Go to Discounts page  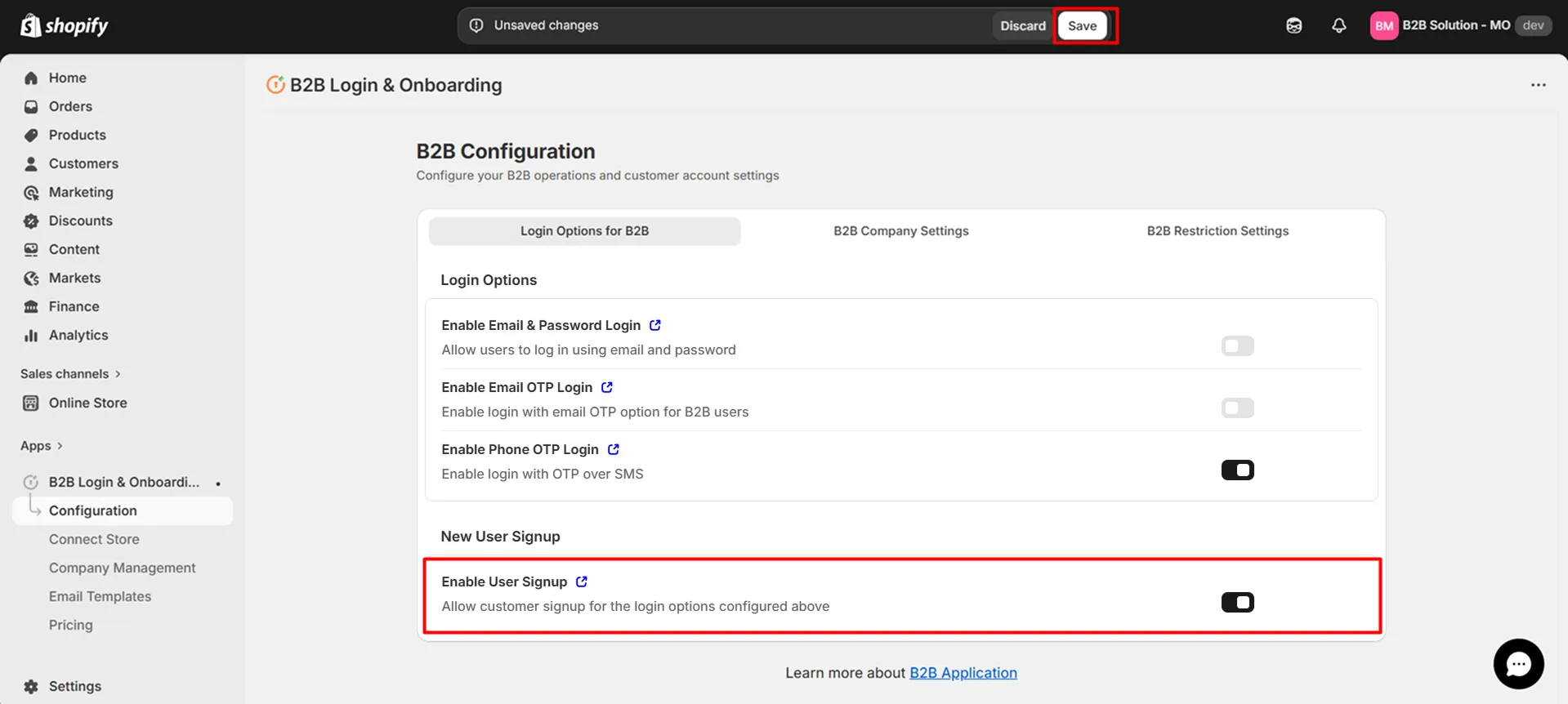80,221
